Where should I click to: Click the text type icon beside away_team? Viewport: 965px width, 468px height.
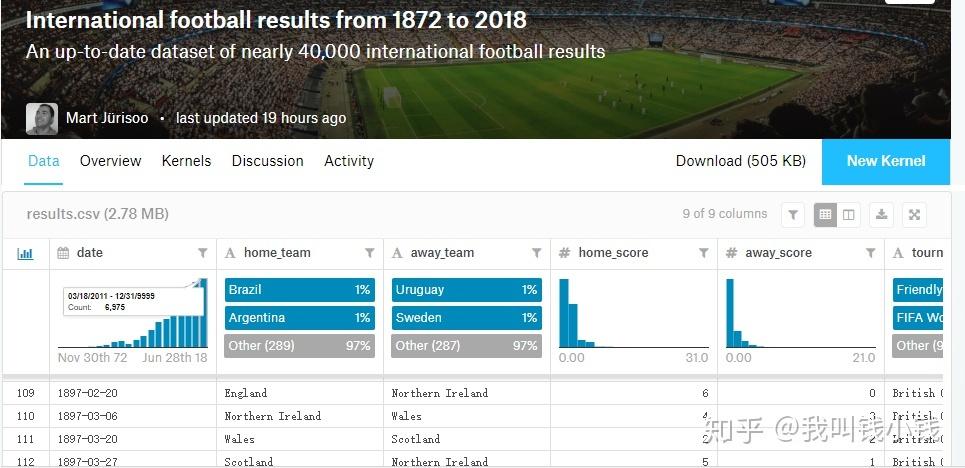click(x=398, y=253)
